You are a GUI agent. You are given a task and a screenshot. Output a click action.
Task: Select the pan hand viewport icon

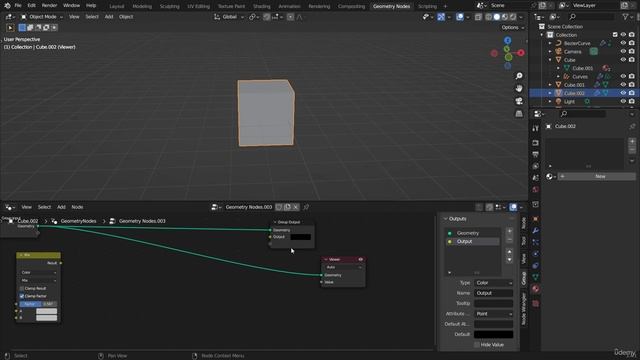click(519, 88)
